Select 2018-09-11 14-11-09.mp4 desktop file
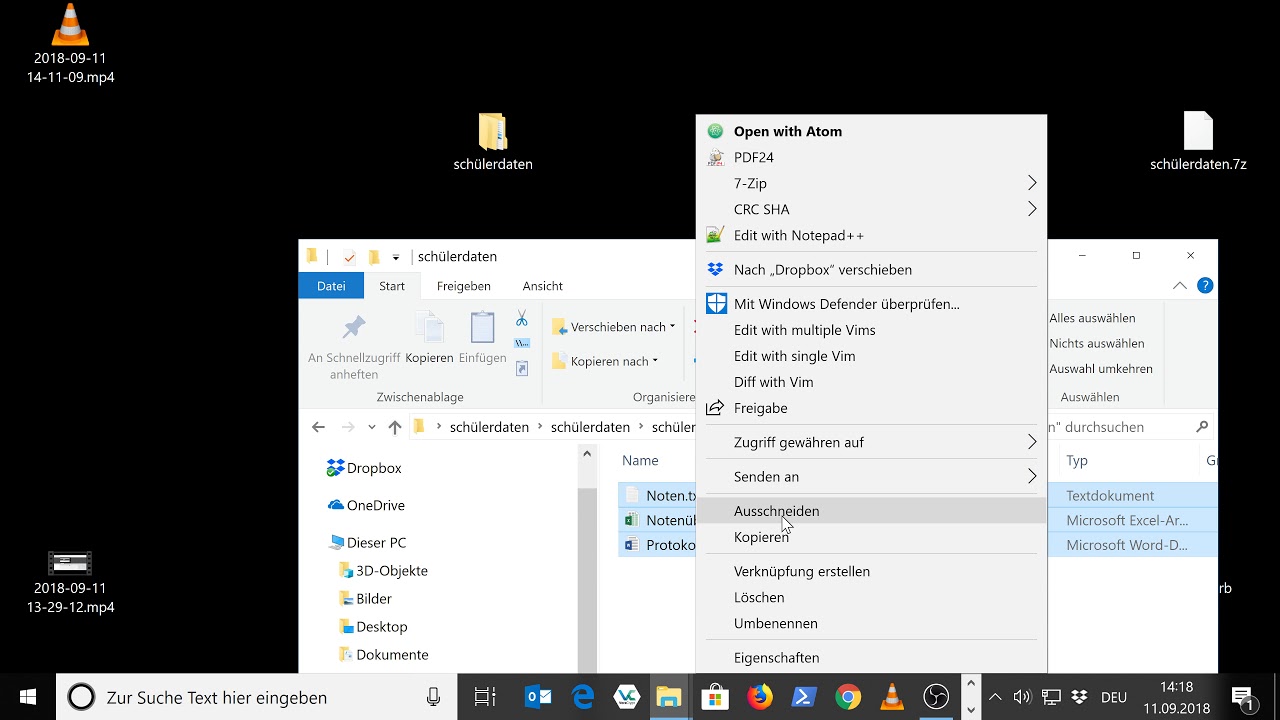The image size is (1280, 720). click(70, 45)
